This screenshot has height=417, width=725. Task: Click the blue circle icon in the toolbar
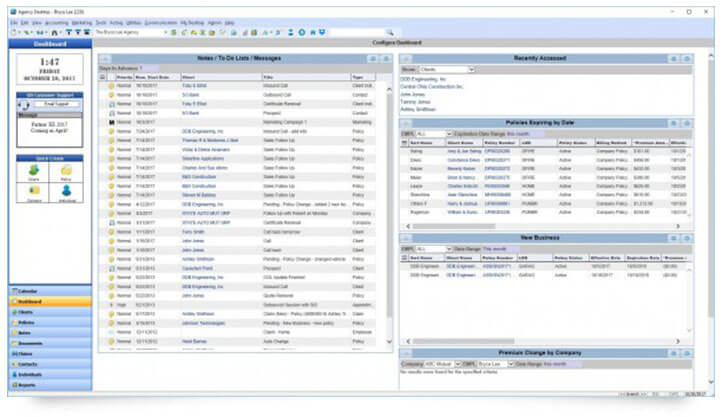point(302,32)
